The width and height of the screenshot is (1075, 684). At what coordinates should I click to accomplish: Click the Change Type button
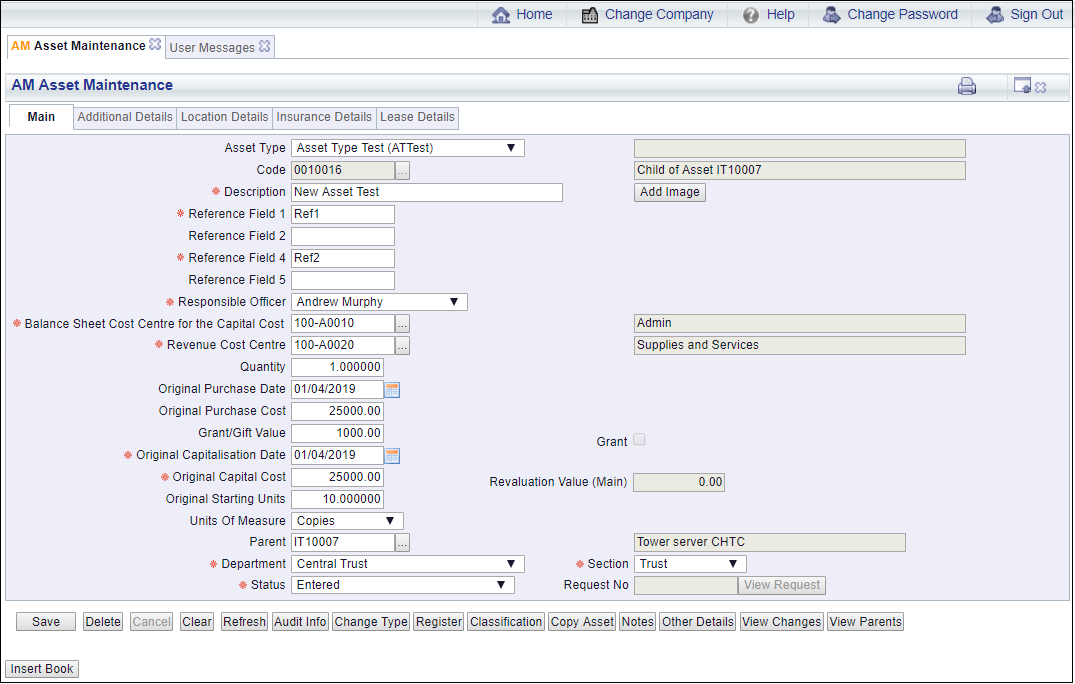[x=371, y=622]
